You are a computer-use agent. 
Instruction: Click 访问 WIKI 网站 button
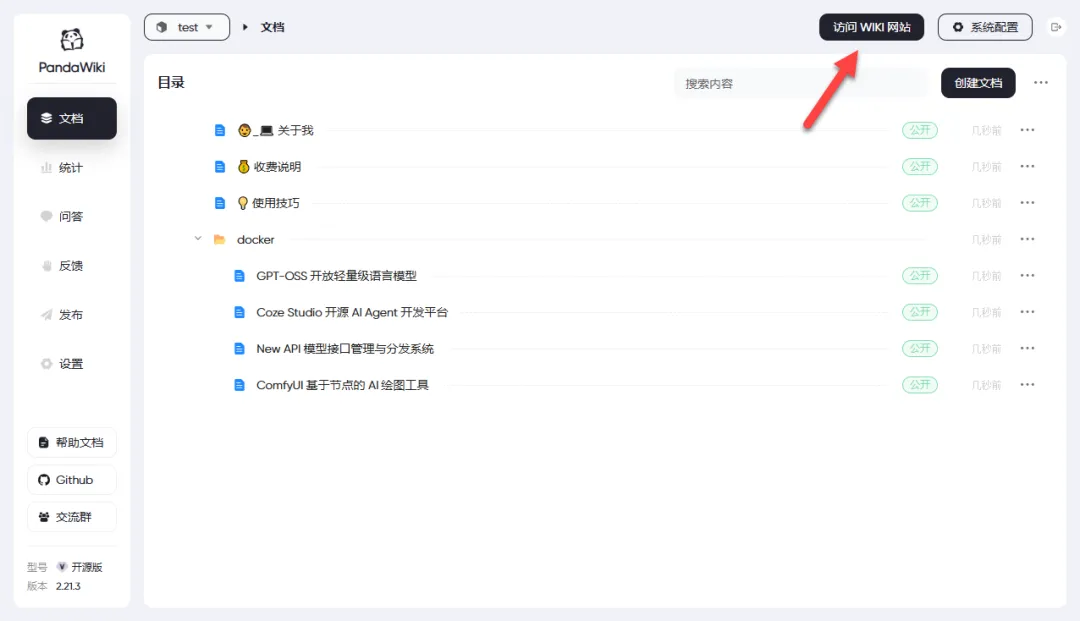(871, 27)
